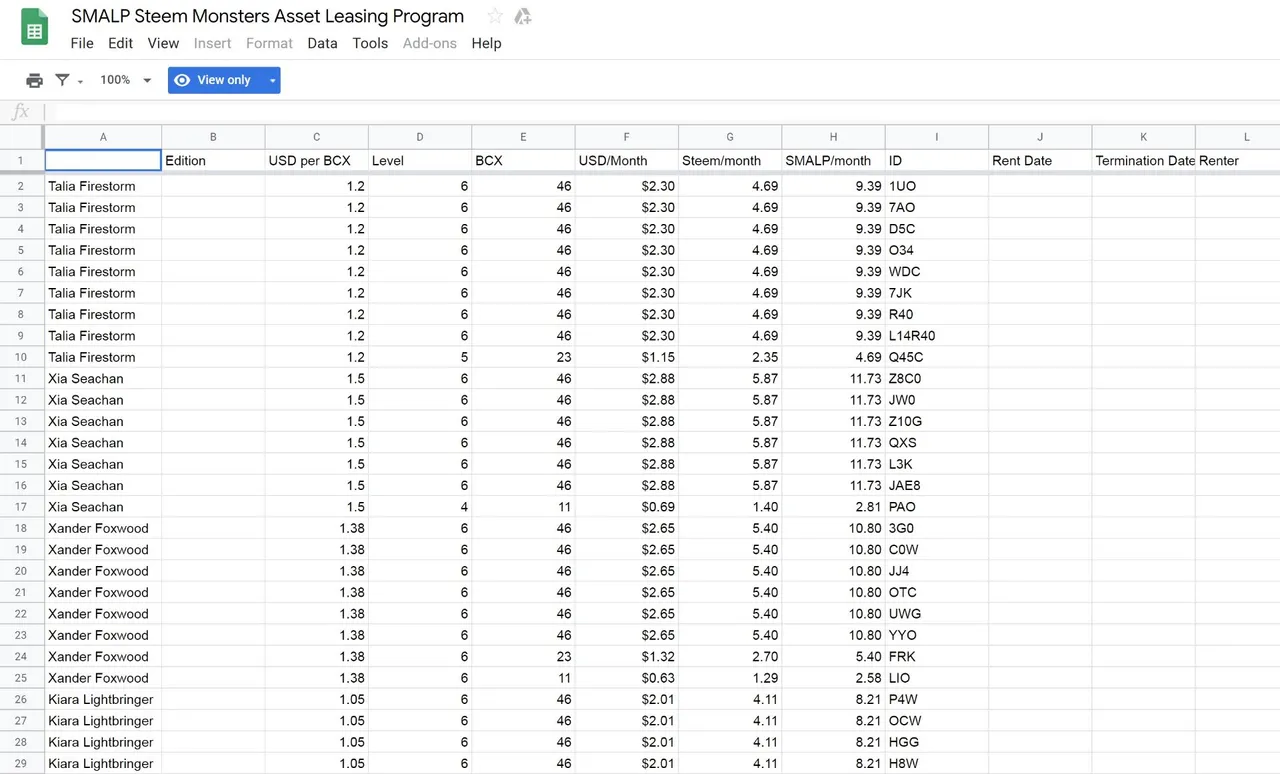Click the 2.58 SMALP/month cell
Screen dimensions: 1280x774
coord(833,678)
